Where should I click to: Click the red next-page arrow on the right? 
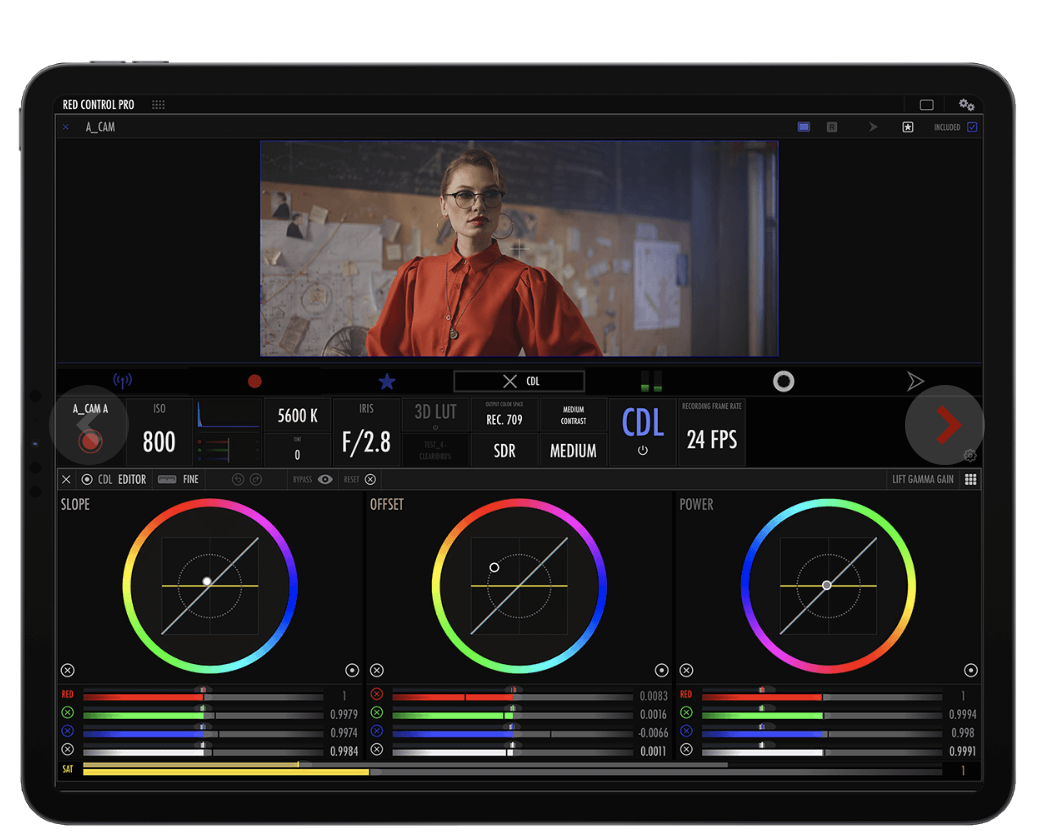coord(946,426)
